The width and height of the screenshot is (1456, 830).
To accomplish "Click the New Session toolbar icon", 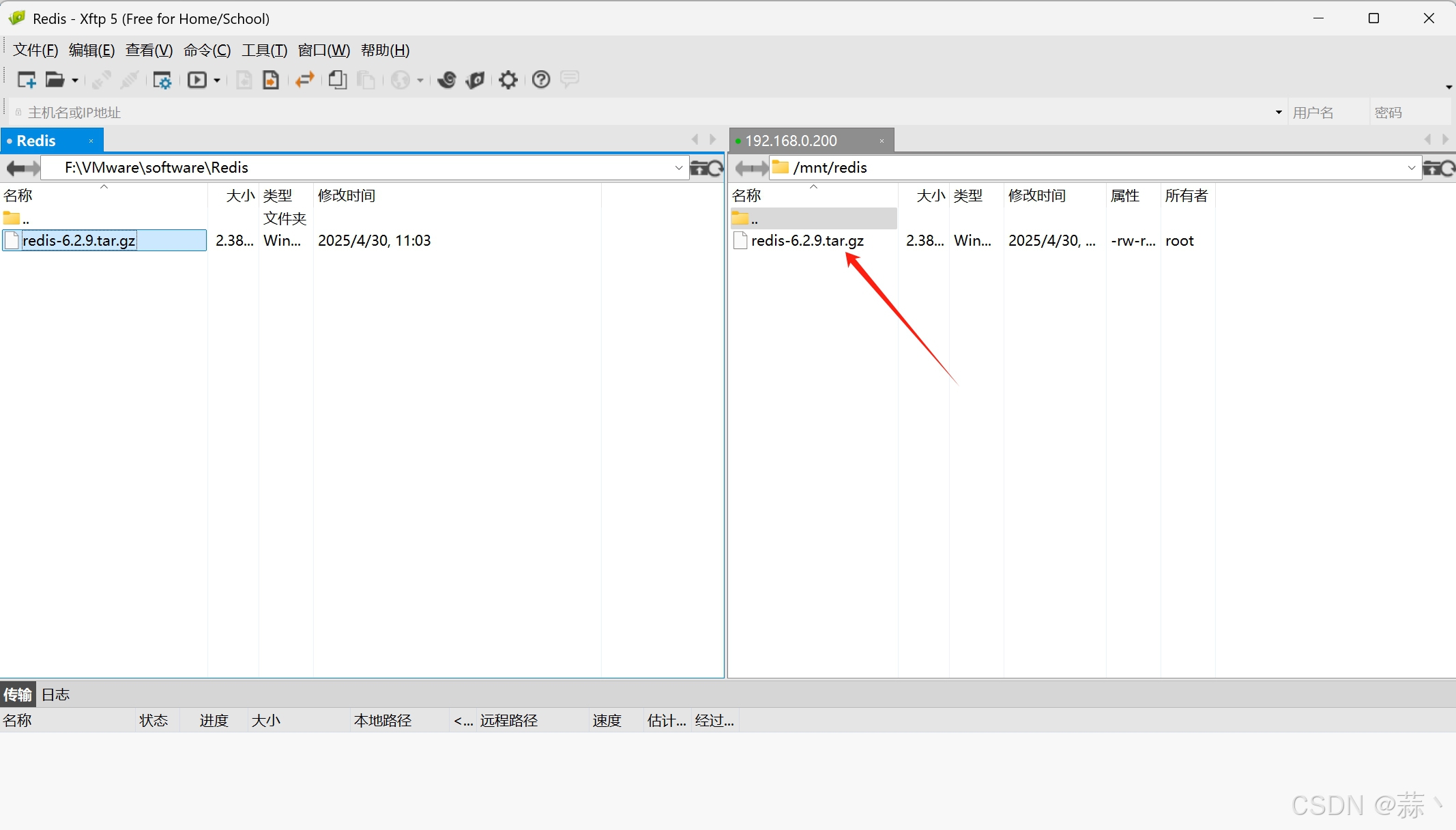I will tap(26, 80).
